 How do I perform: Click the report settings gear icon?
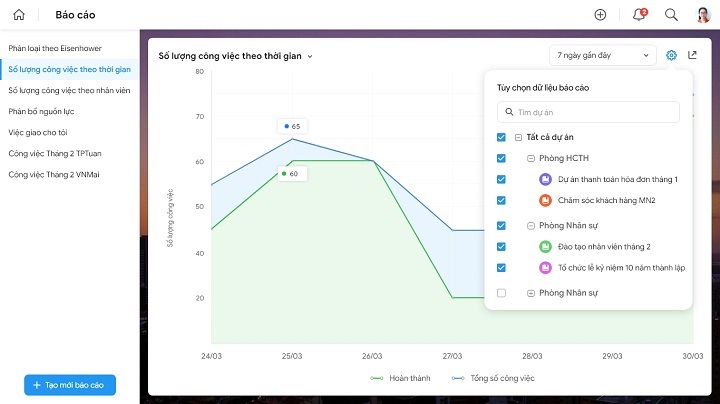tap(671, 55)
